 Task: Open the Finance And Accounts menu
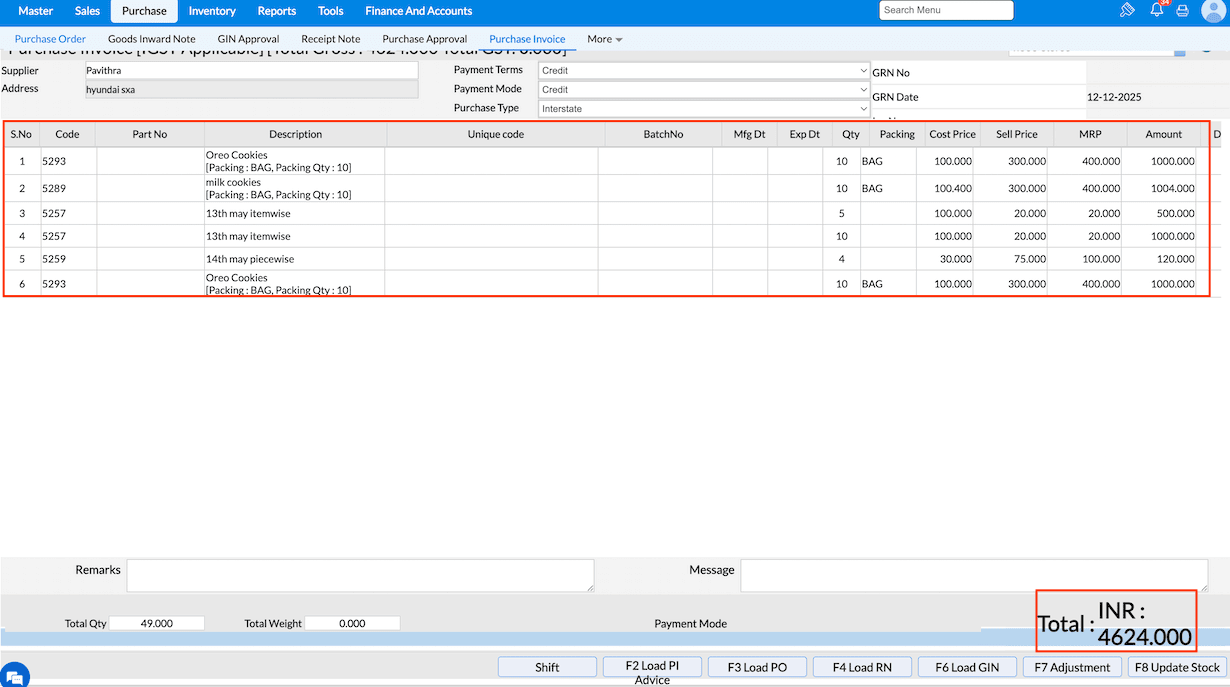click(418, 11)
